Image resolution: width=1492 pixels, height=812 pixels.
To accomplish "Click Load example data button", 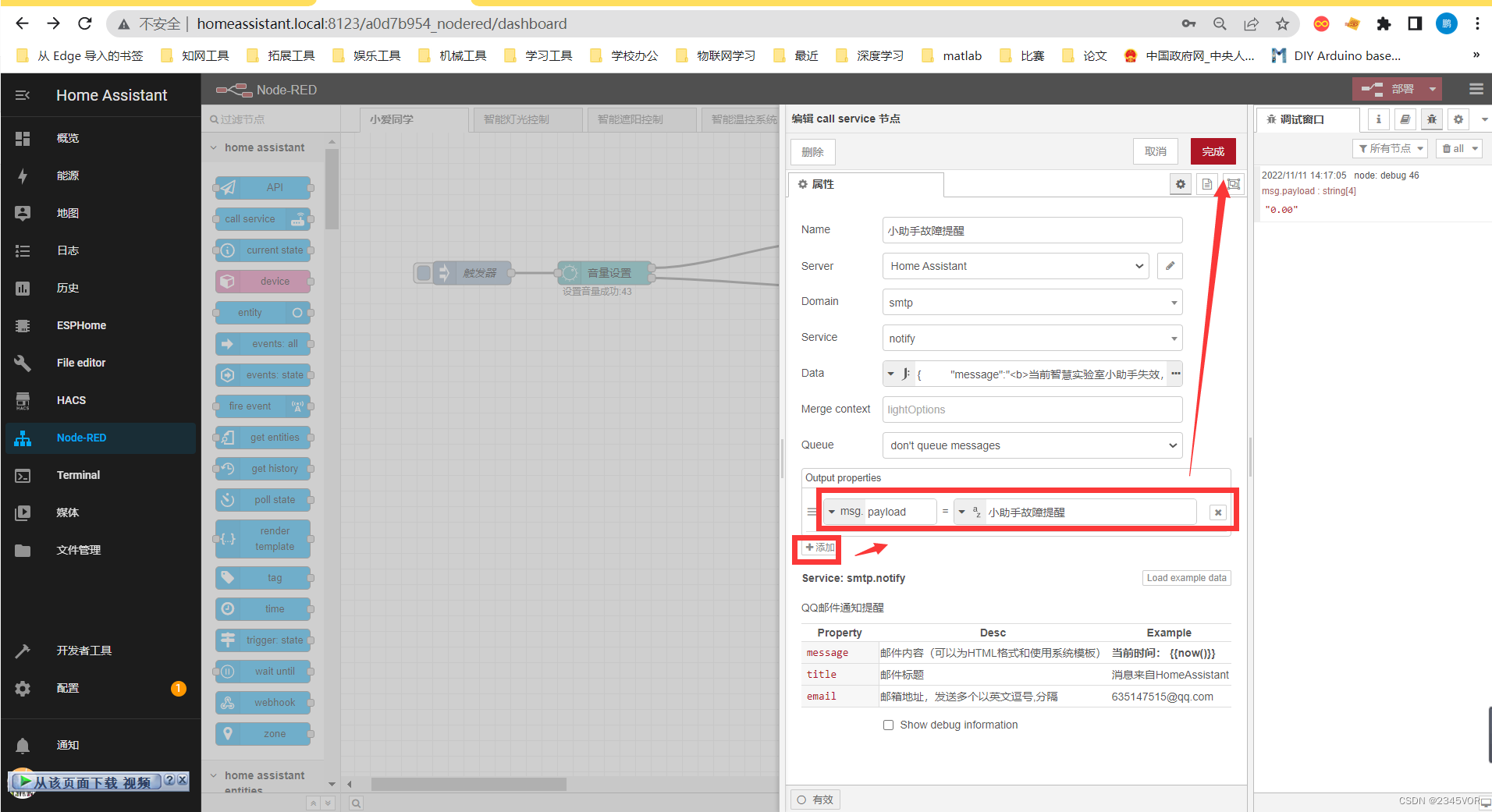I will pyautogui.click(x=1186, y=578).
